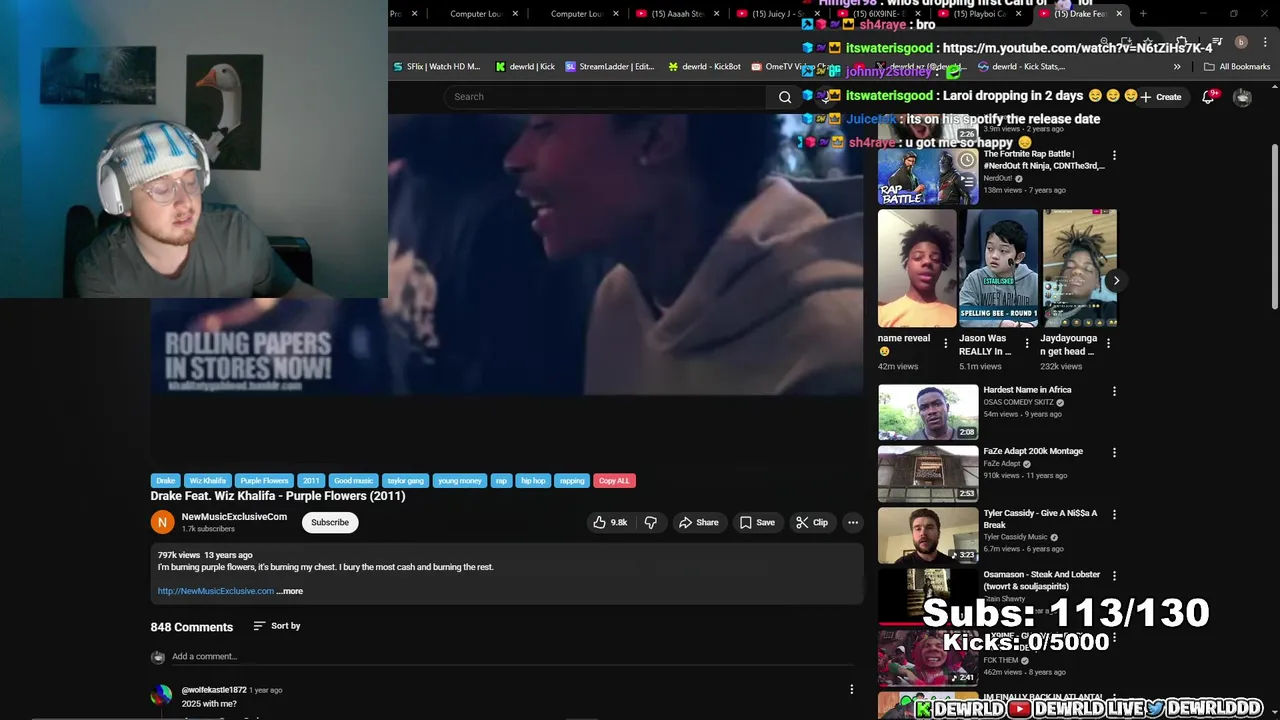The height and width of the screenshot is (720, 1280).
Task: Open menu for Jason Was REALLY short
Action: [1026, 343]
